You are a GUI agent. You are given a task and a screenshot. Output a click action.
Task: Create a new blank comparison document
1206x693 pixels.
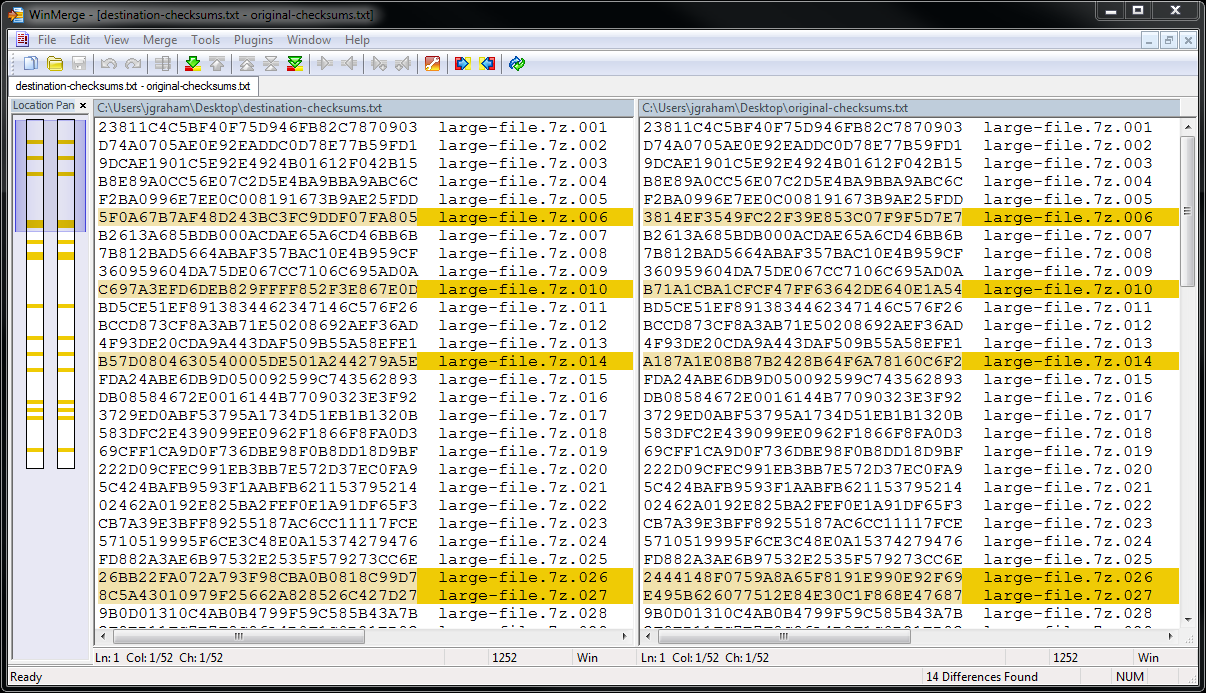(x=31, y=64)
